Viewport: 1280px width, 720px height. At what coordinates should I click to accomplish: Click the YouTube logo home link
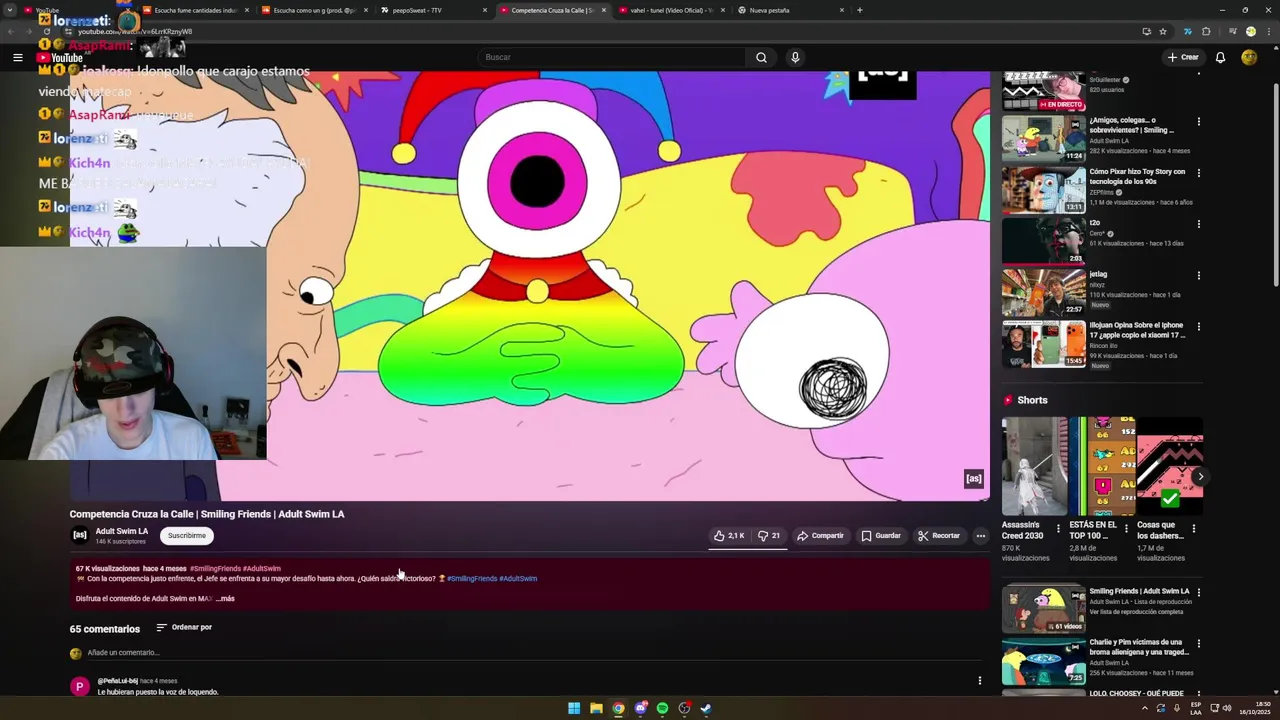(x=60, y=57)
